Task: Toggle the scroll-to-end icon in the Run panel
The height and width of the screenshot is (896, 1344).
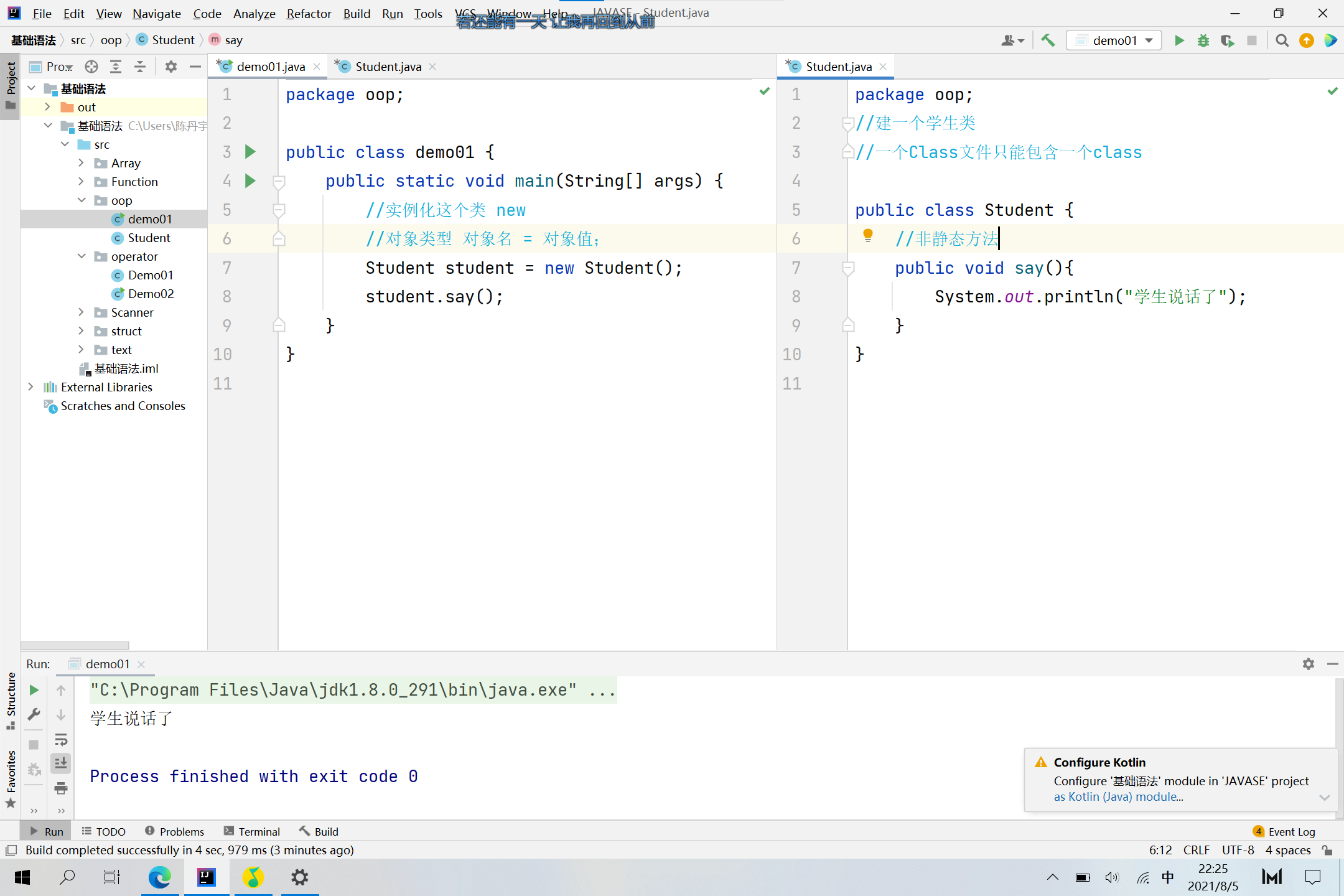Action: 61,763
